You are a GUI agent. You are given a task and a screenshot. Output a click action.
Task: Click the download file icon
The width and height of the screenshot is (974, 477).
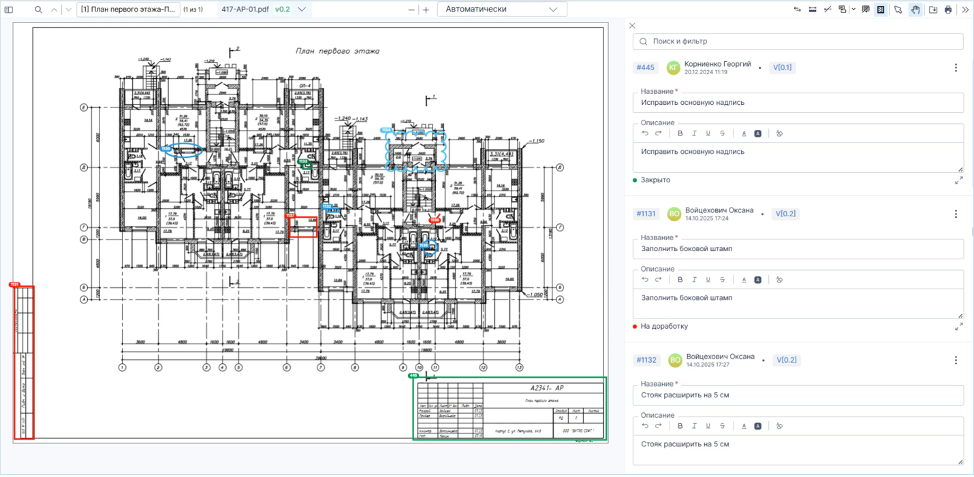932,9
